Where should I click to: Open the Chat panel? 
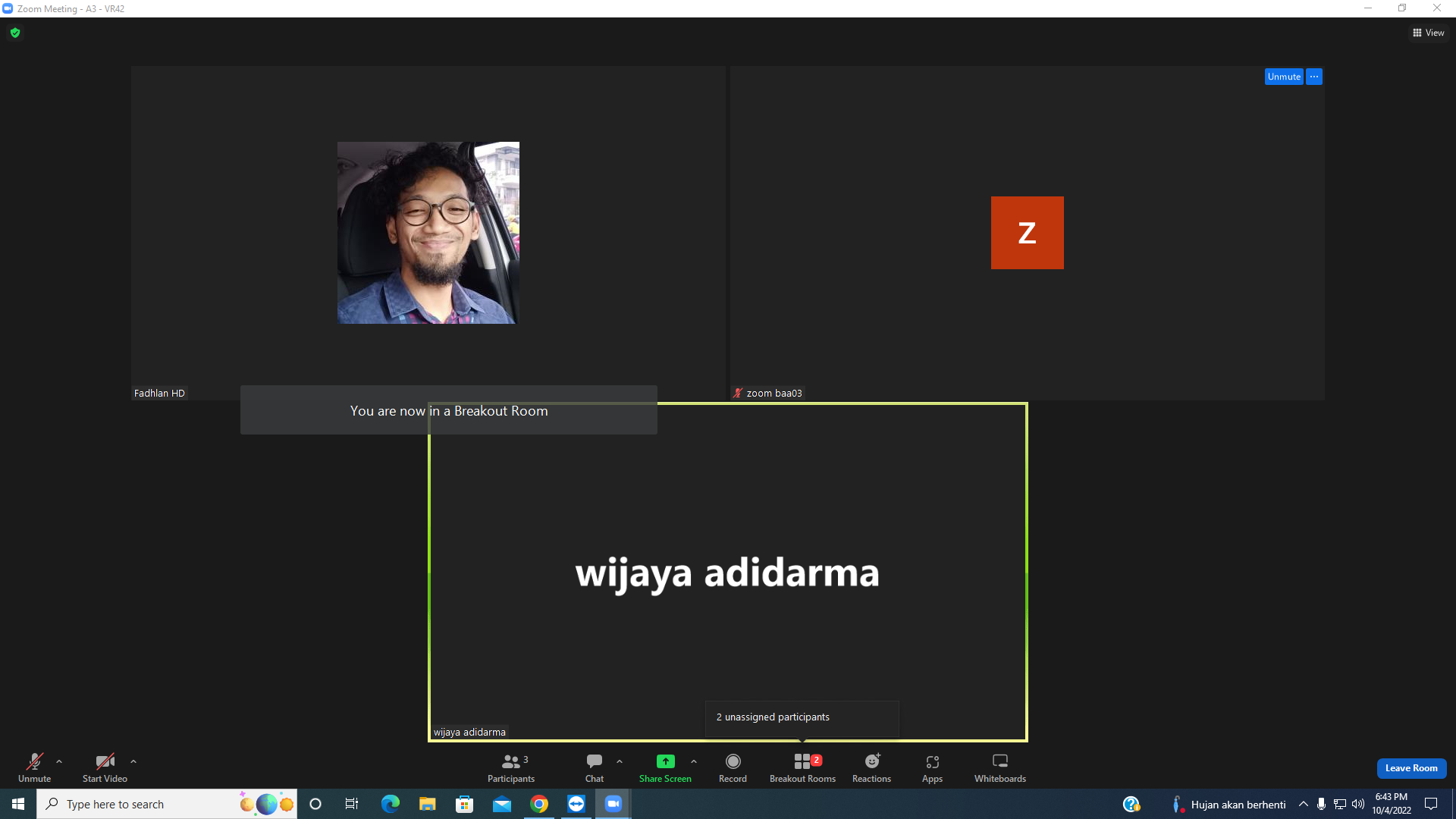coord(595,767)
